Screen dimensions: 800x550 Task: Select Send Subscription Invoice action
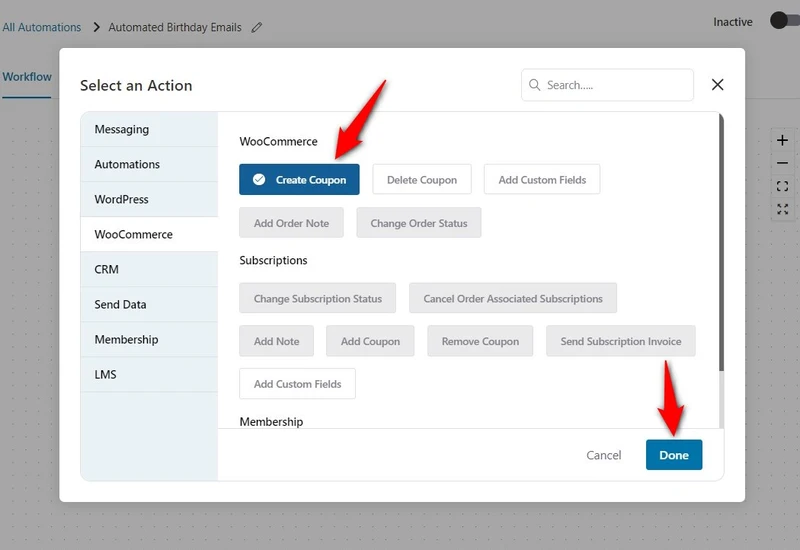click(621, 341)
